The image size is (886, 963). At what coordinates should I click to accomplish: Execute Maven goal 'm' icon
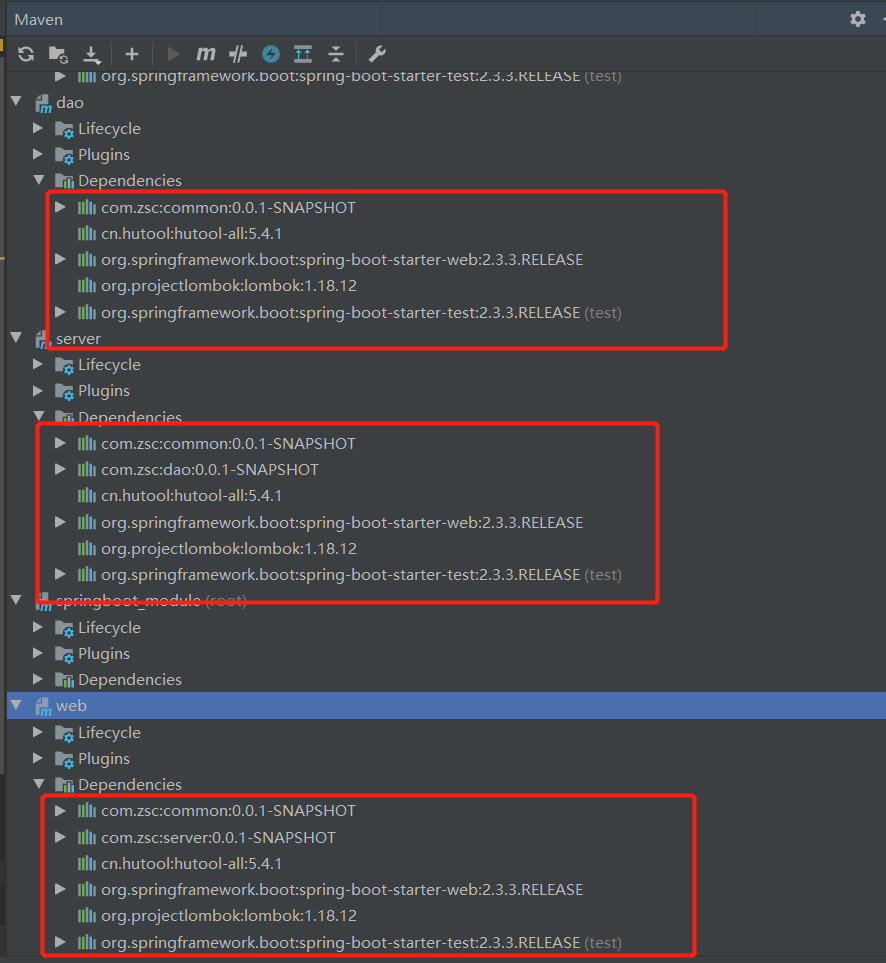tap(206, 54)
